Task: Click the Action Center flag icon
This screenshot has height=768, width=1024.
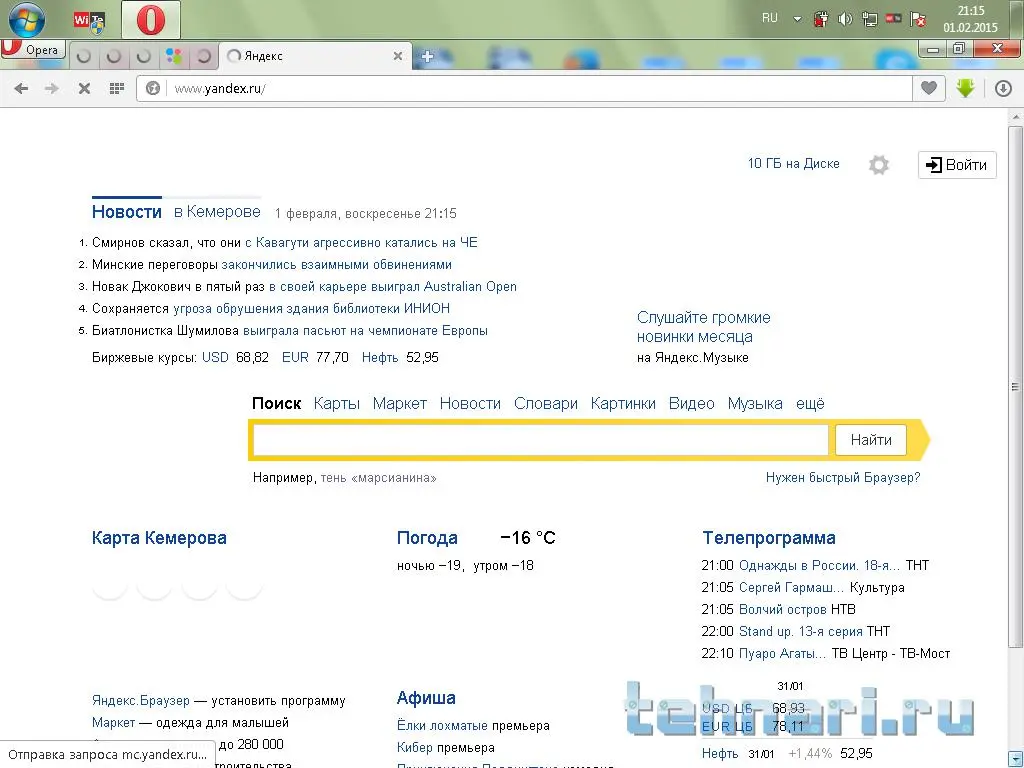Action: pos(918,19)
